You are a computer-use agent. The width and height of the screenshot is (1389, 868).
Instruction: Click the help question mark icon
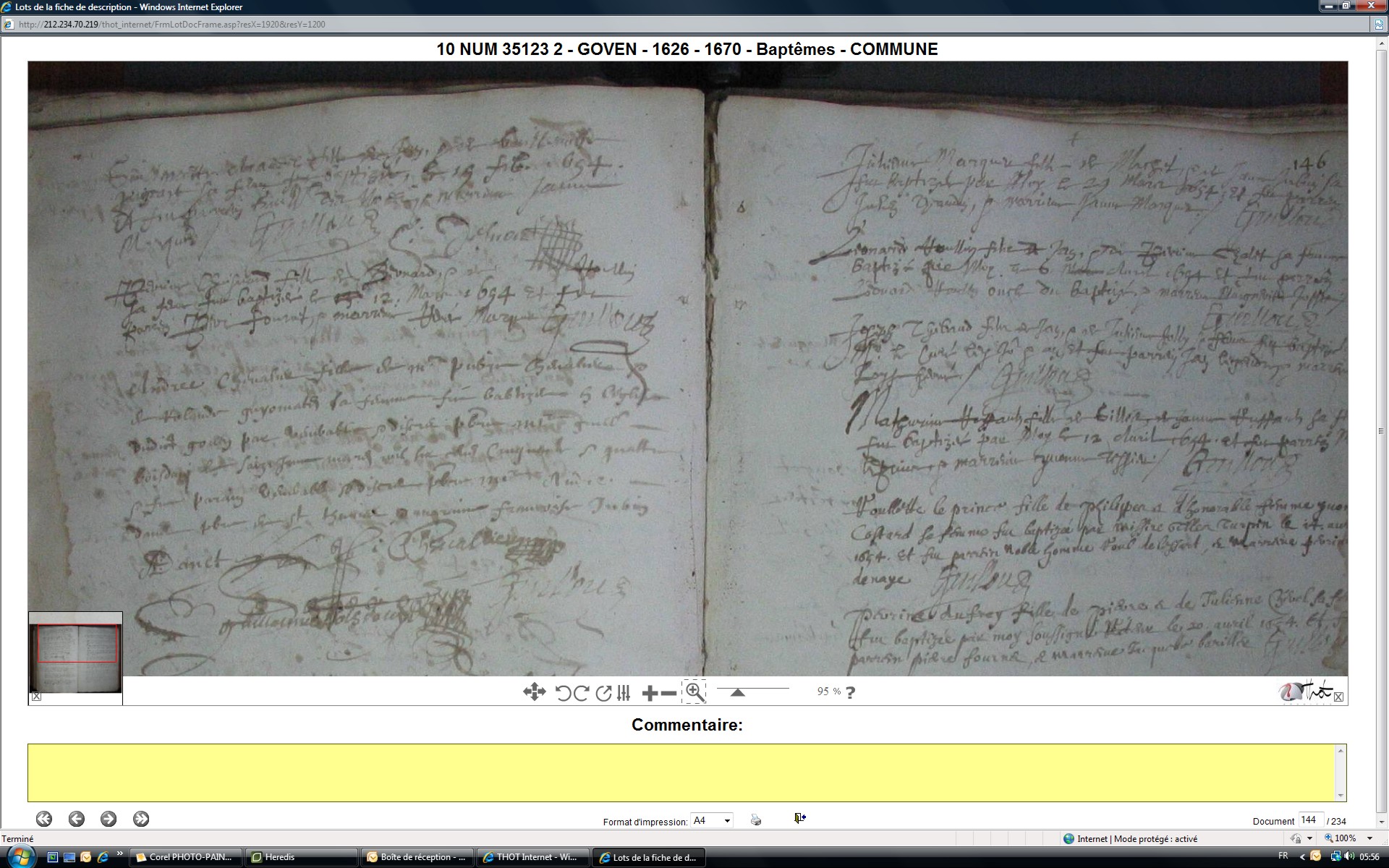(x=850, y=692)
